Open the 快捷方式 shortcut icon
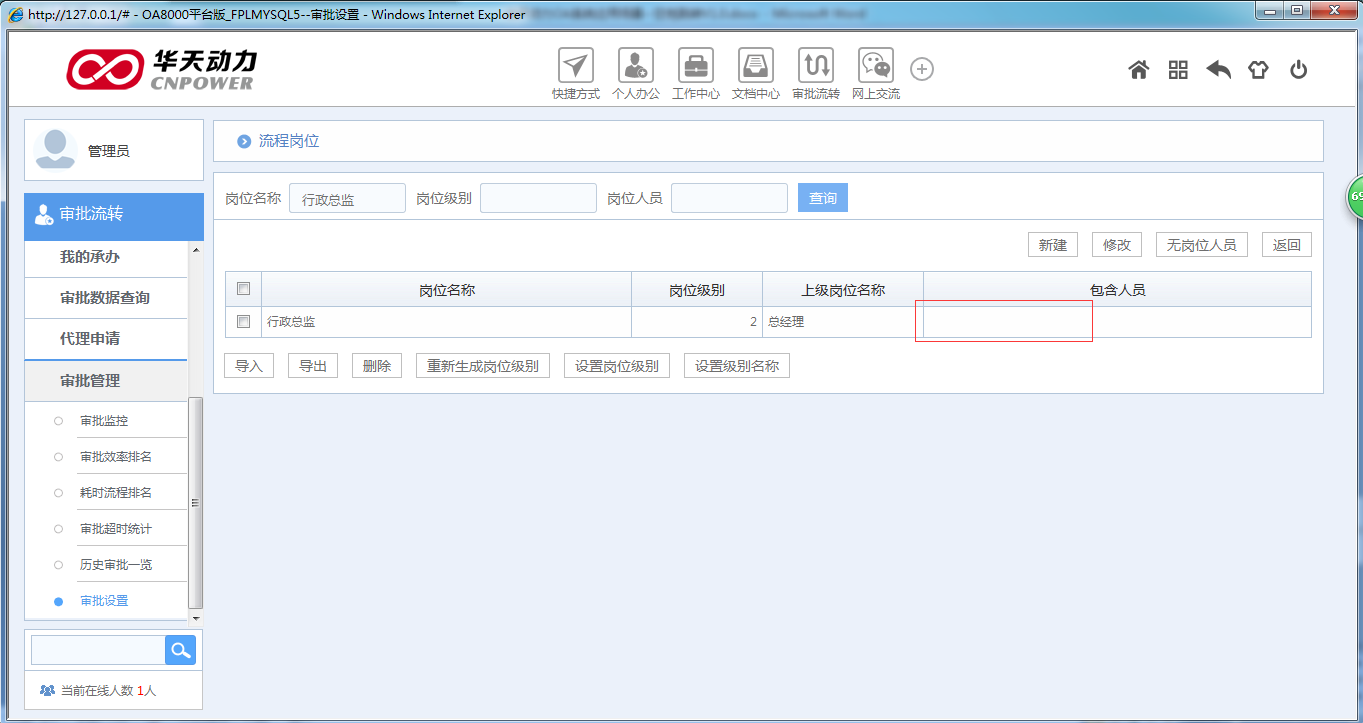This screenshot has height=723, width=1363. tap(575, 67)
